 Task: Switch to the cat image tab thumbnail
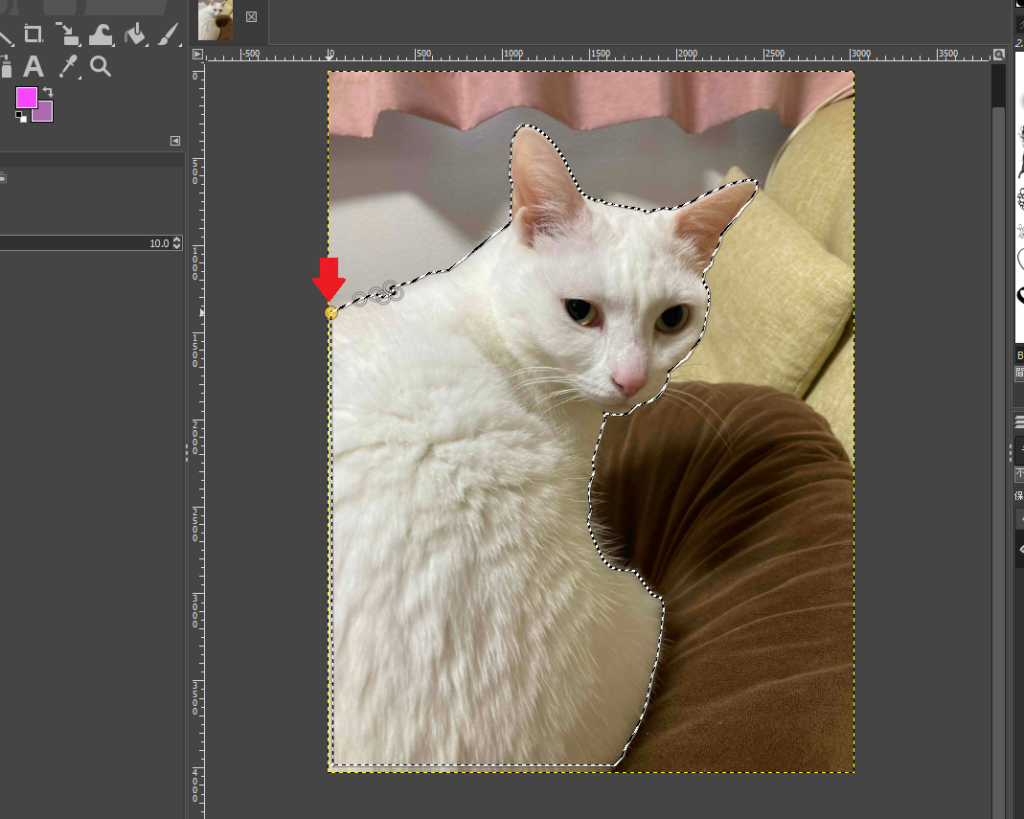pos(215,19)
